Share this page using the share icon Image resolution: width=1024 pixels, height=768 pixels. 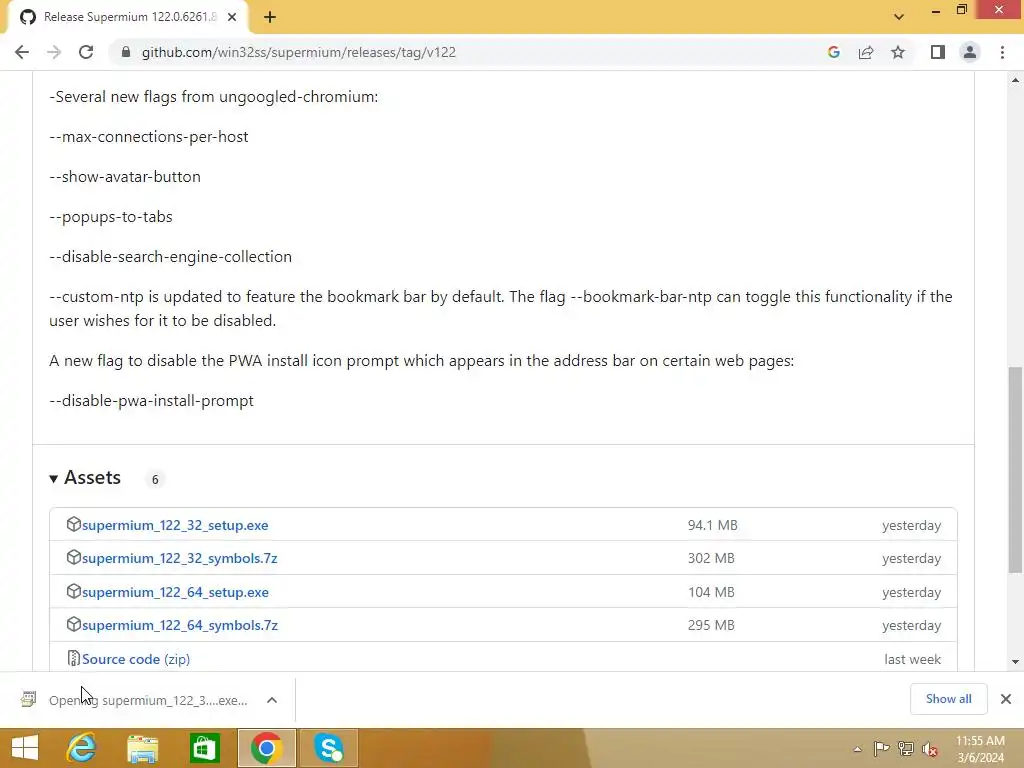pos(866,52)
